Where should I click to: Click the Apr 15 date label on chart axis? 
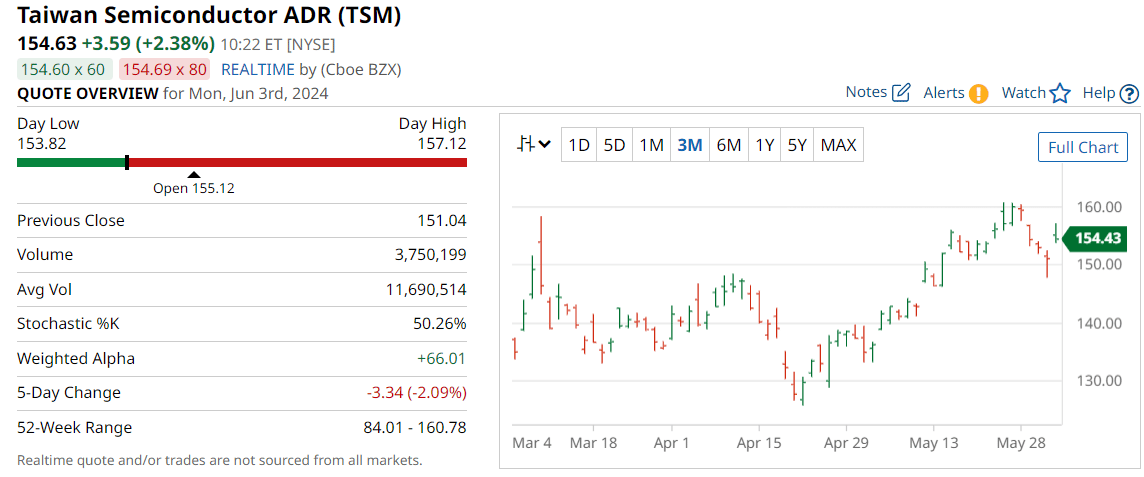tap(759, 443)
